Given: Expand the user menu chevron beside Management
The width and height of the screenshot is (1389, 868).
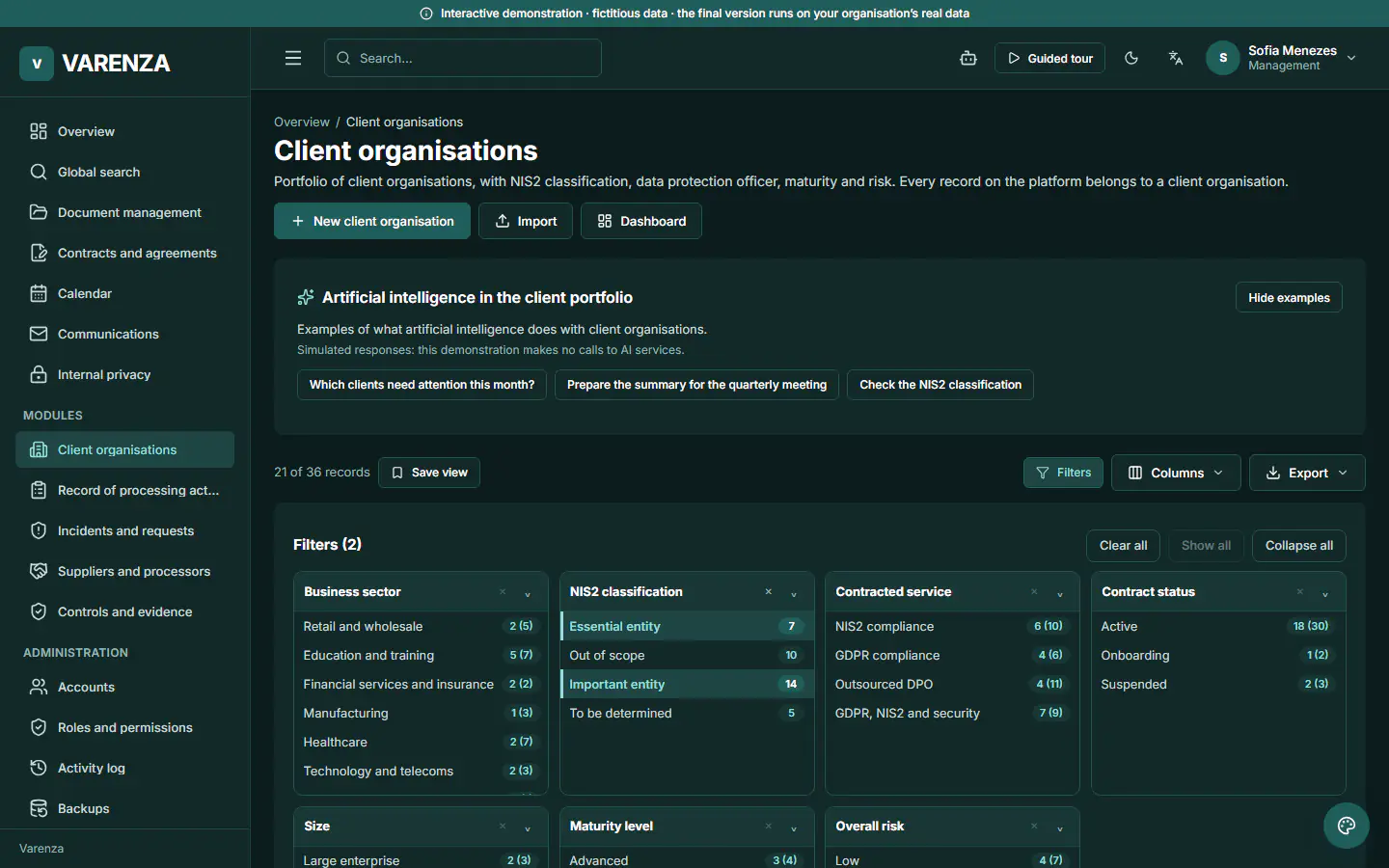Looking at the screenshot, I should (x=1351, y=58).
